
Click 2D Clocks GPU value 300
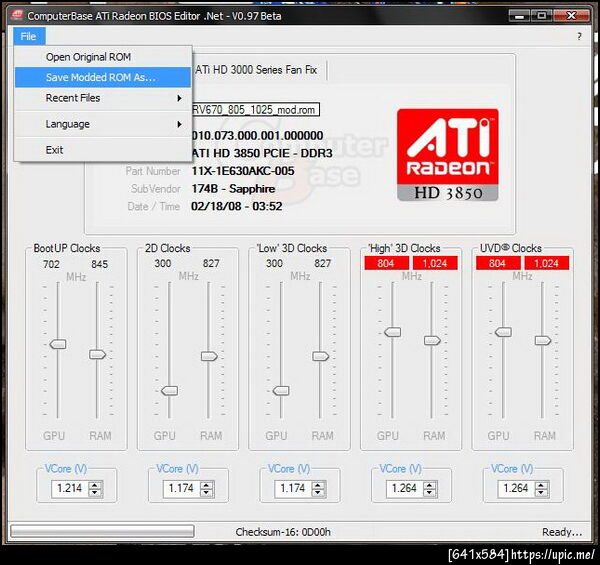[163, 264]
